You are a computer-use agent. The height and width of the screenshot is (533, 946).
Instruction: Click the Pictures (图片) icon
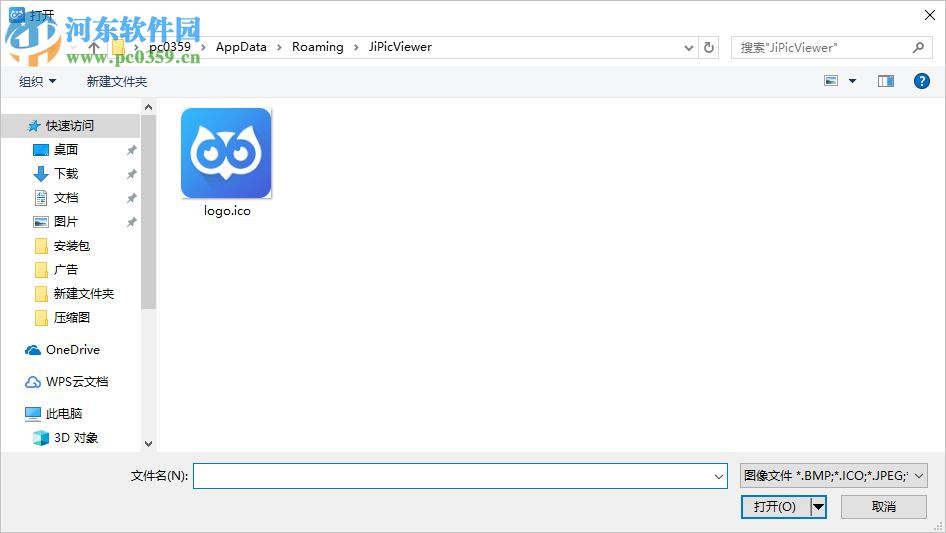(40, 222)
